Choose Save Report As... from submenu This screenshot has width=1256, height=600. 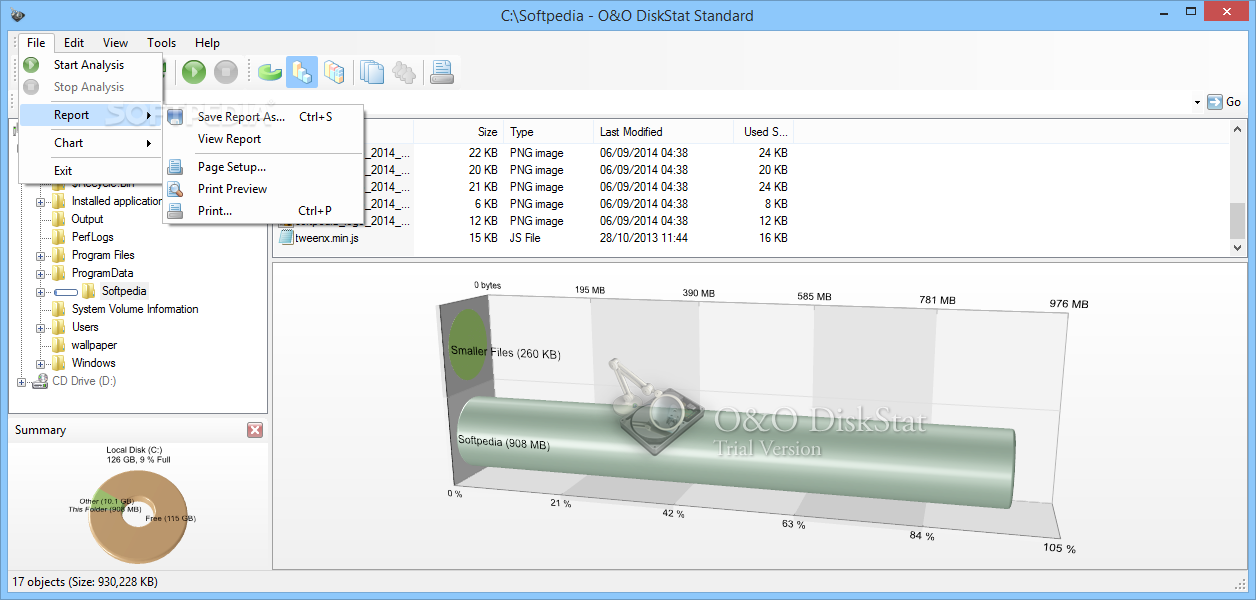tap(263, 117)
